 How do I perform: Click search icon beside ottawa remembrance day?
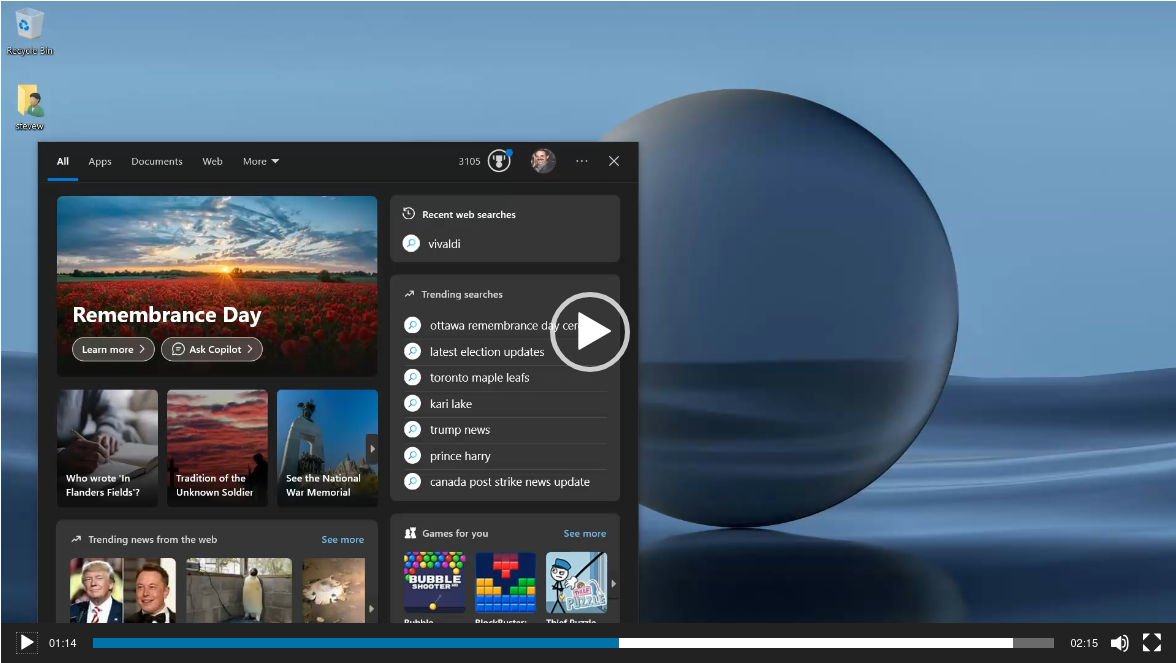click(x=412, y=325)
